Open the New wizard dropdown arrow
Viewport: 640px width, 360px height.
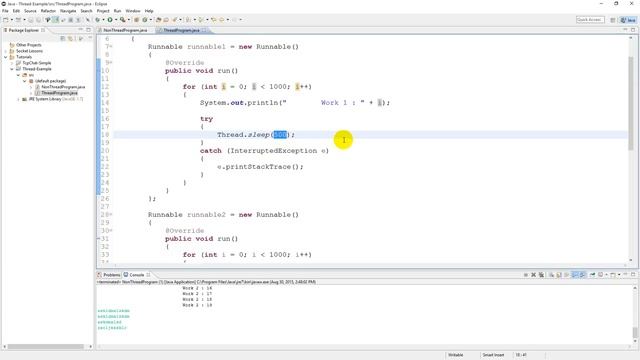coord(11,20)
